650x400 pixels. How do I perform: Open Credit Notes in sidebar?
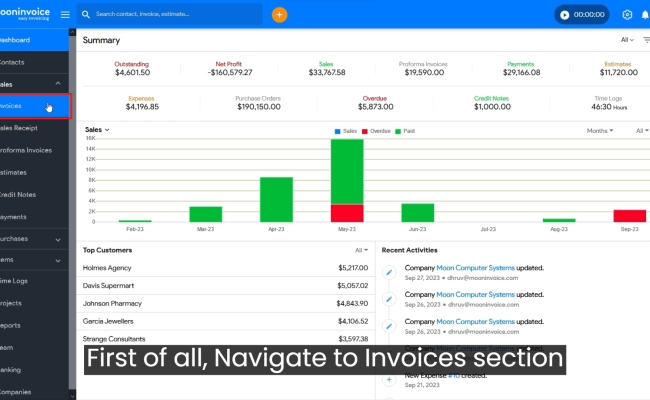click(x=34, y=194)
